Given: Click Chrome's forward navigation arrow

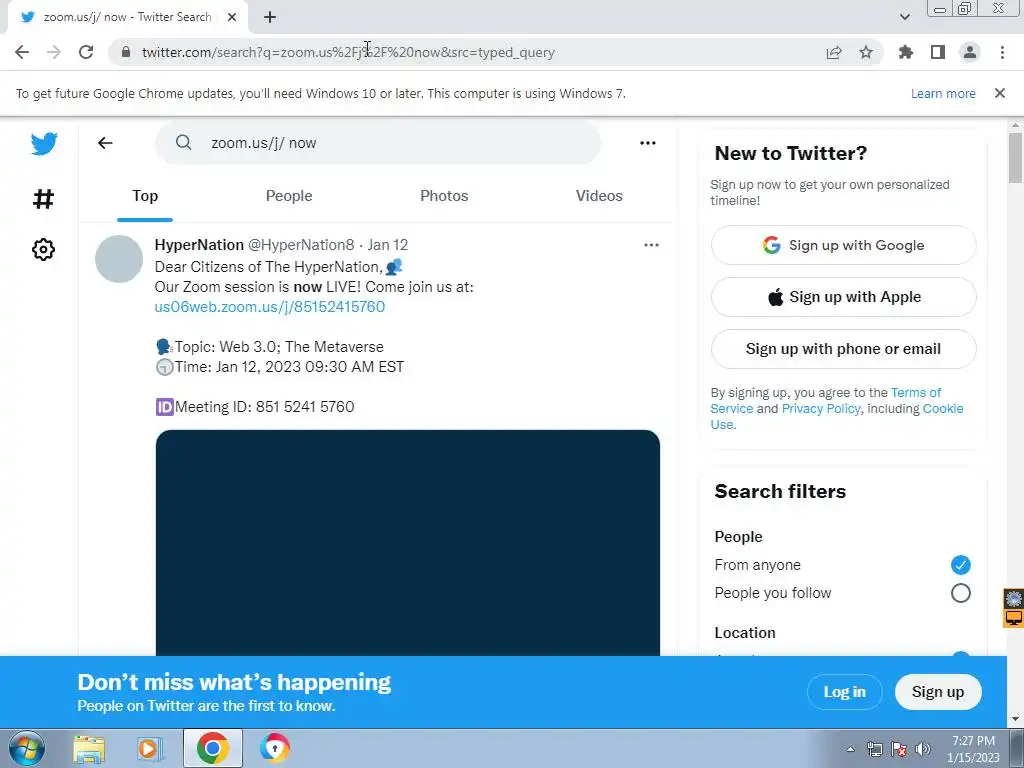Looking at the screenshot, I should (x=54, y=52).
